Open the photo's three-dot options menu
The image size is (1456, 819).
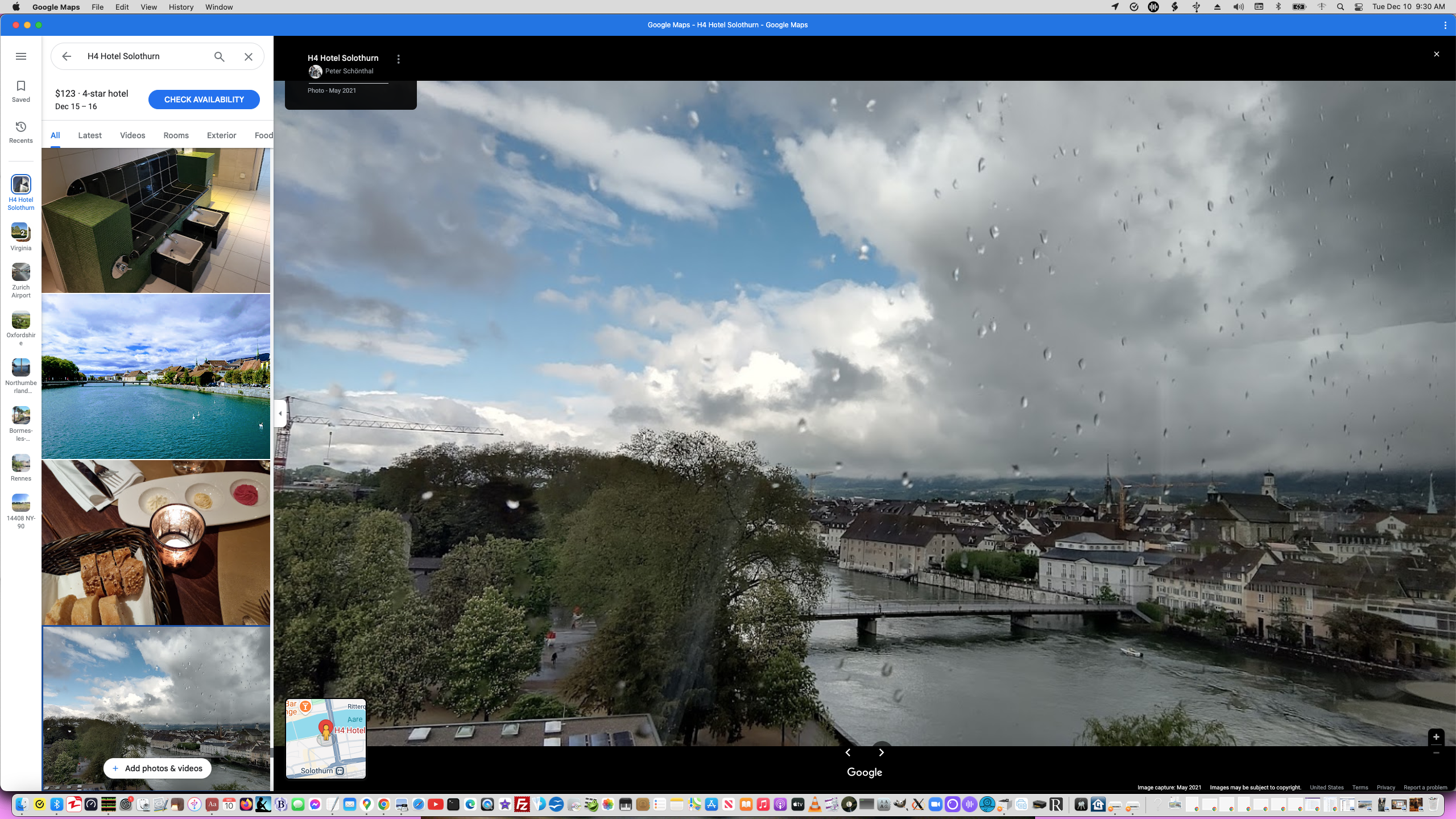399,59
